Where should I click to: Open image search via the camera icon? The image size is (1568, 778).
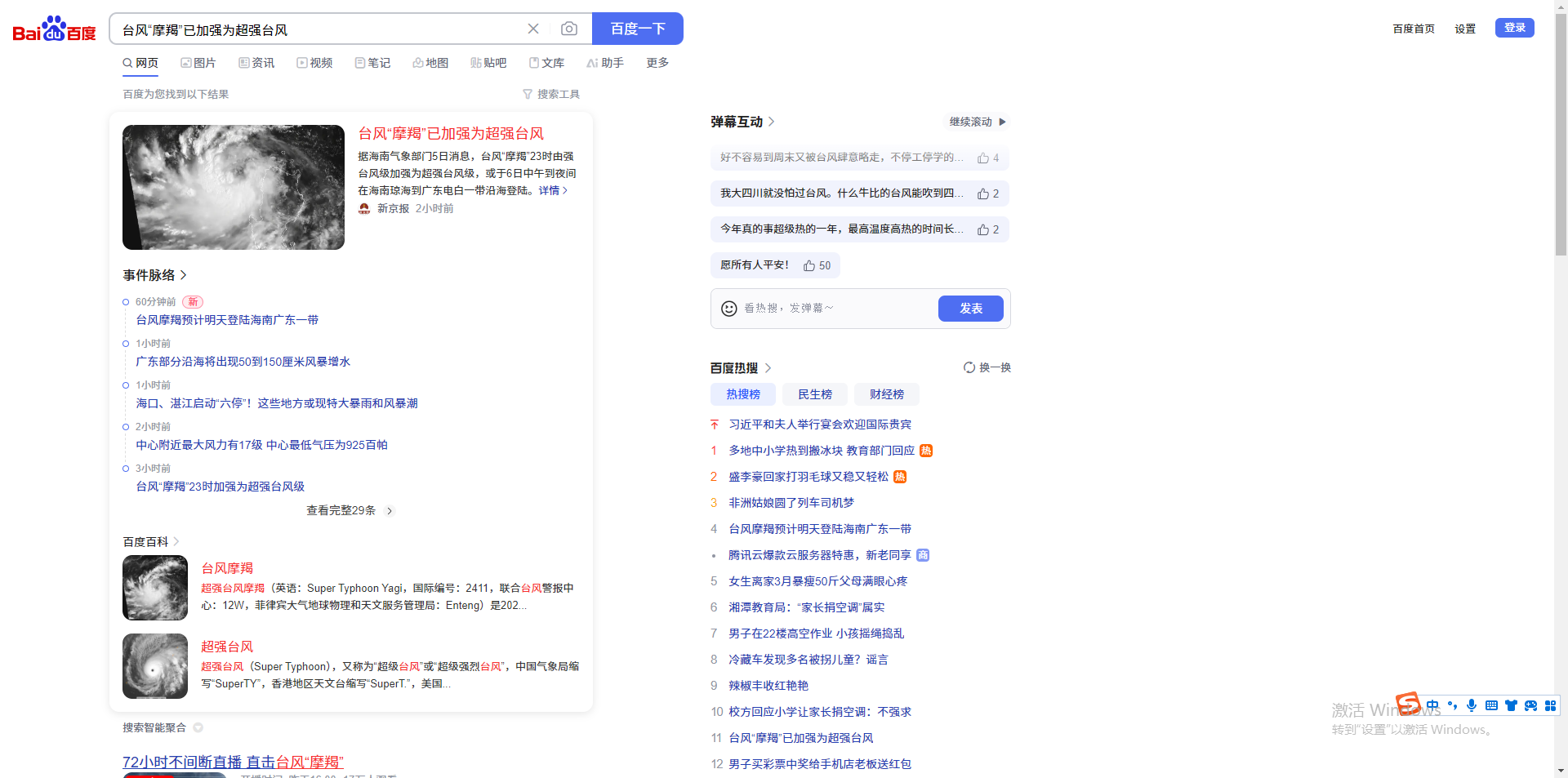click(569, 29)
